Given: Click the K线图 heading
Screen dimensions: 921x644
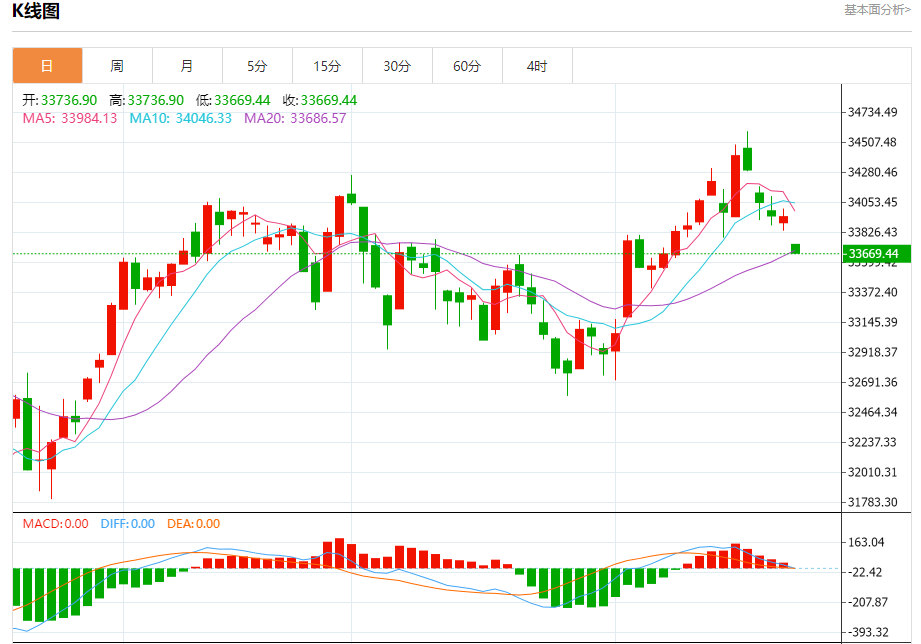Looking at the screenshot, I should [36, 11].
